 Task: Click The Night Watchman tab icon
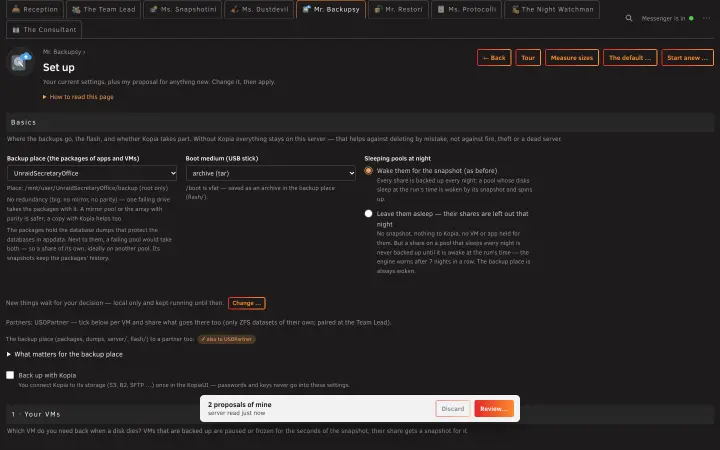click(515, 9)
